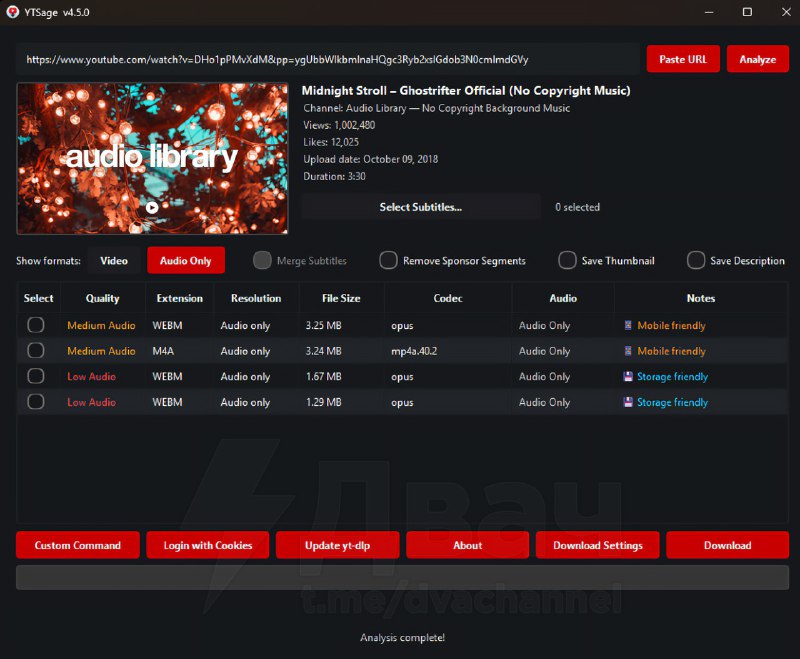Viewport: 800px width, 659px height.
Task: Click the play icon on the video thumbnail
Action: click(152, 207)
